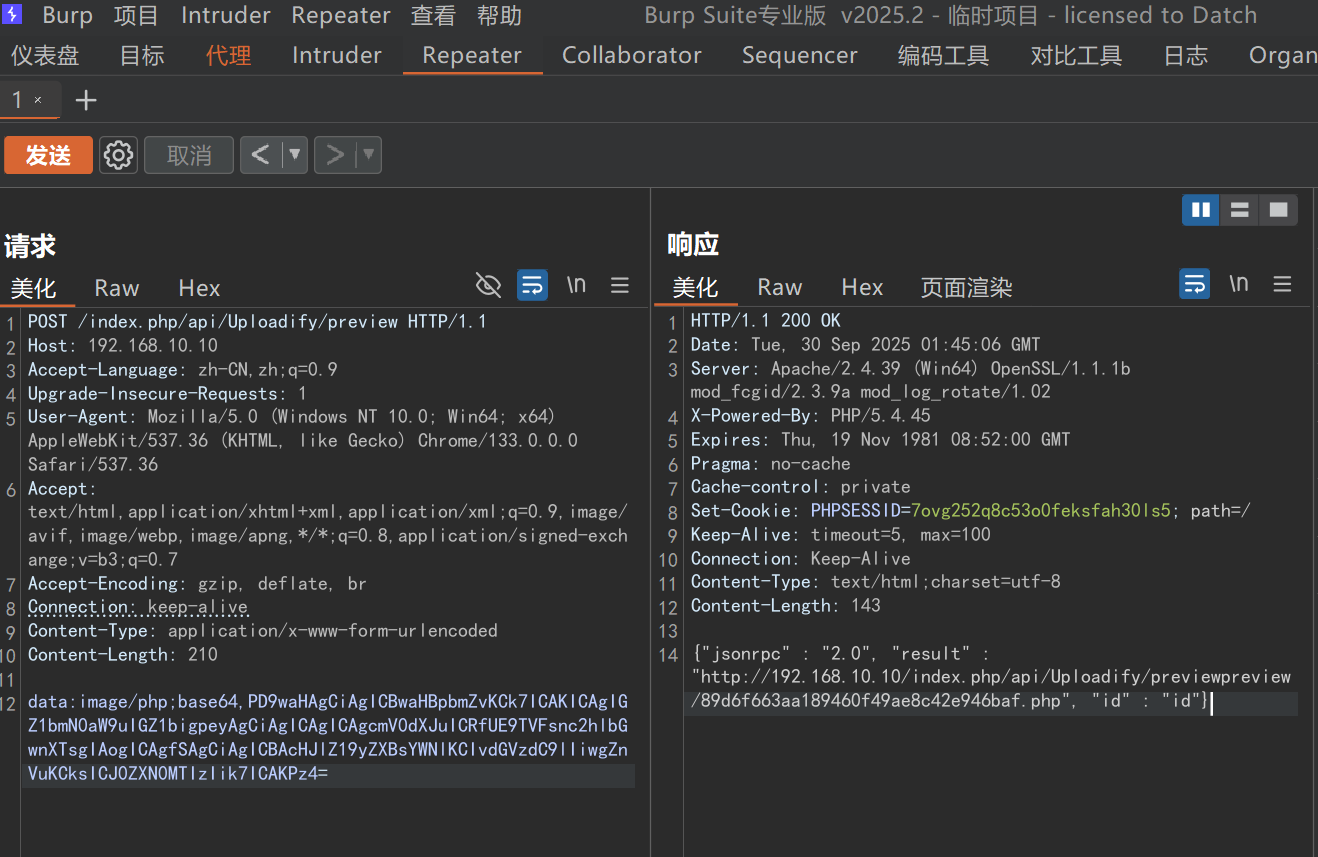The image size is (1318, 857).
Task: Switch to Sequencer tab
Action: [800, 55]
